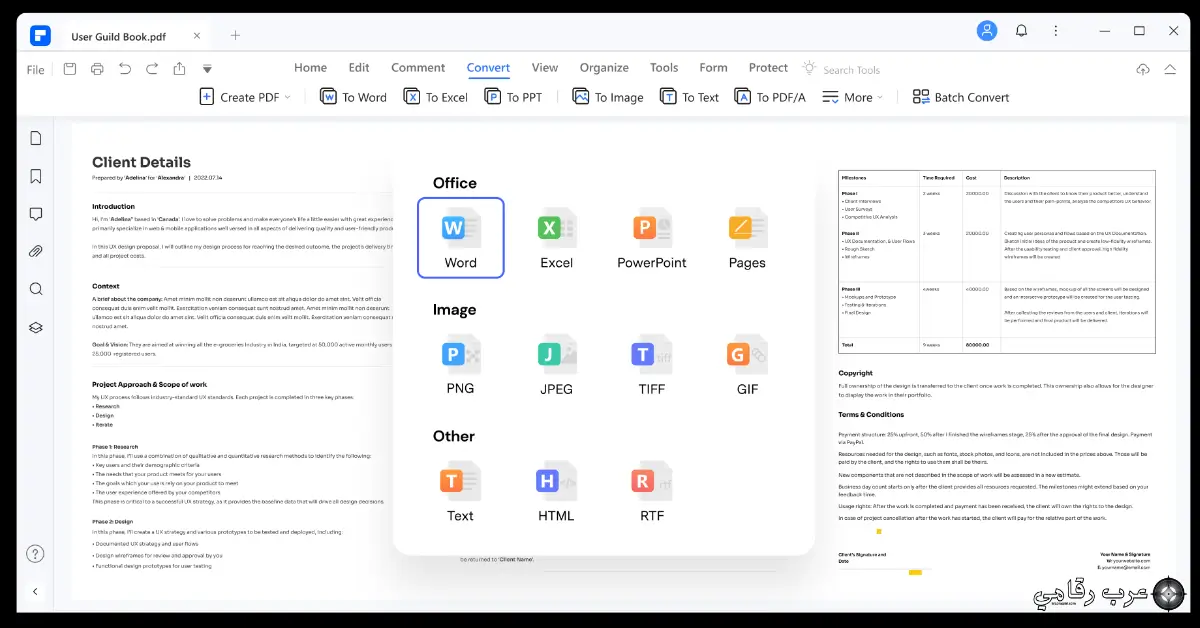Viewport: 1200px width, 628px height.
Task: Select the Pages format icon
Action: 747,238
